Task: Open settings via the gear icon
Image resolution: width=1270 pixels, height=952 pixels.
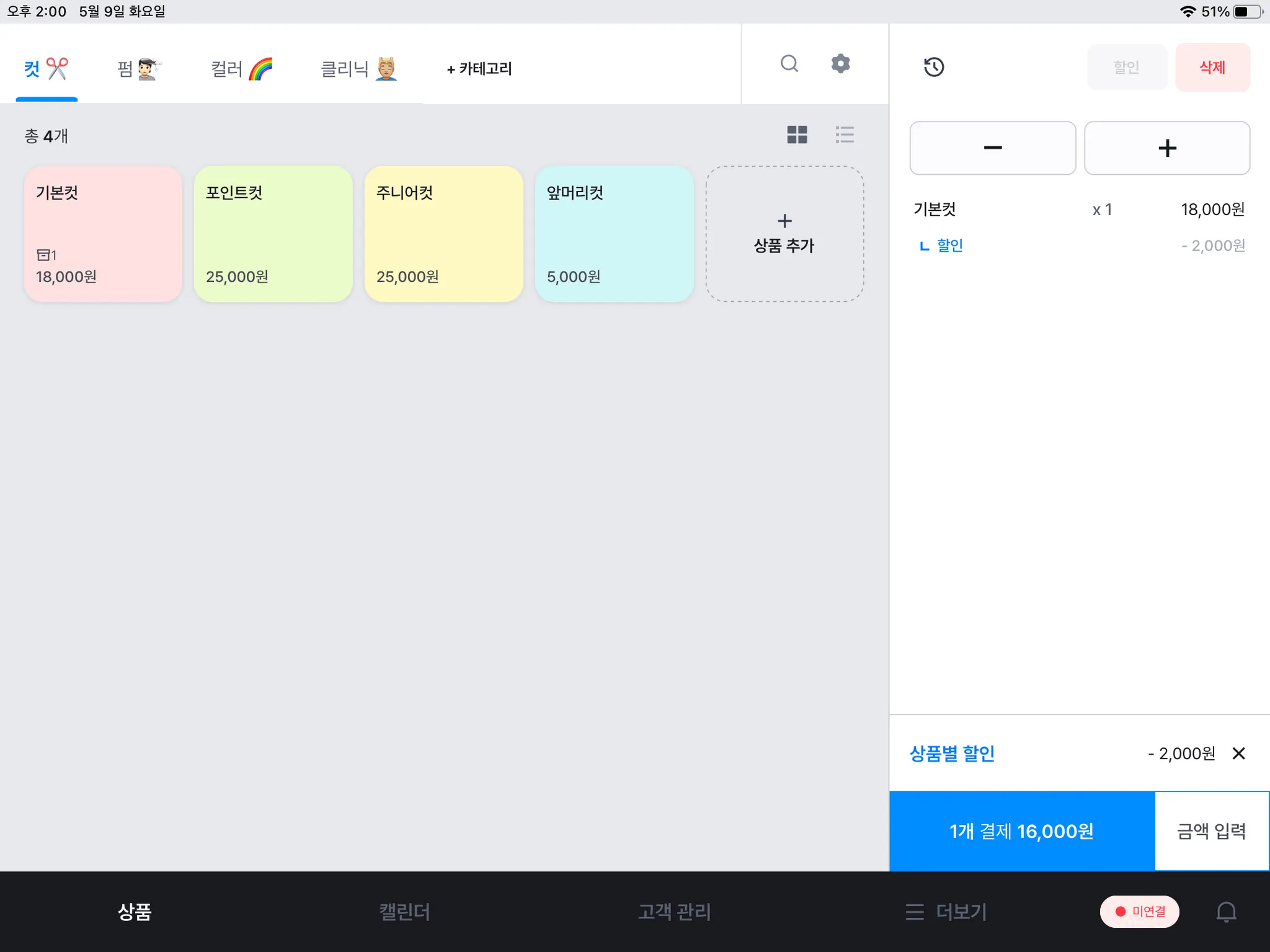Action: coord(840,64)
